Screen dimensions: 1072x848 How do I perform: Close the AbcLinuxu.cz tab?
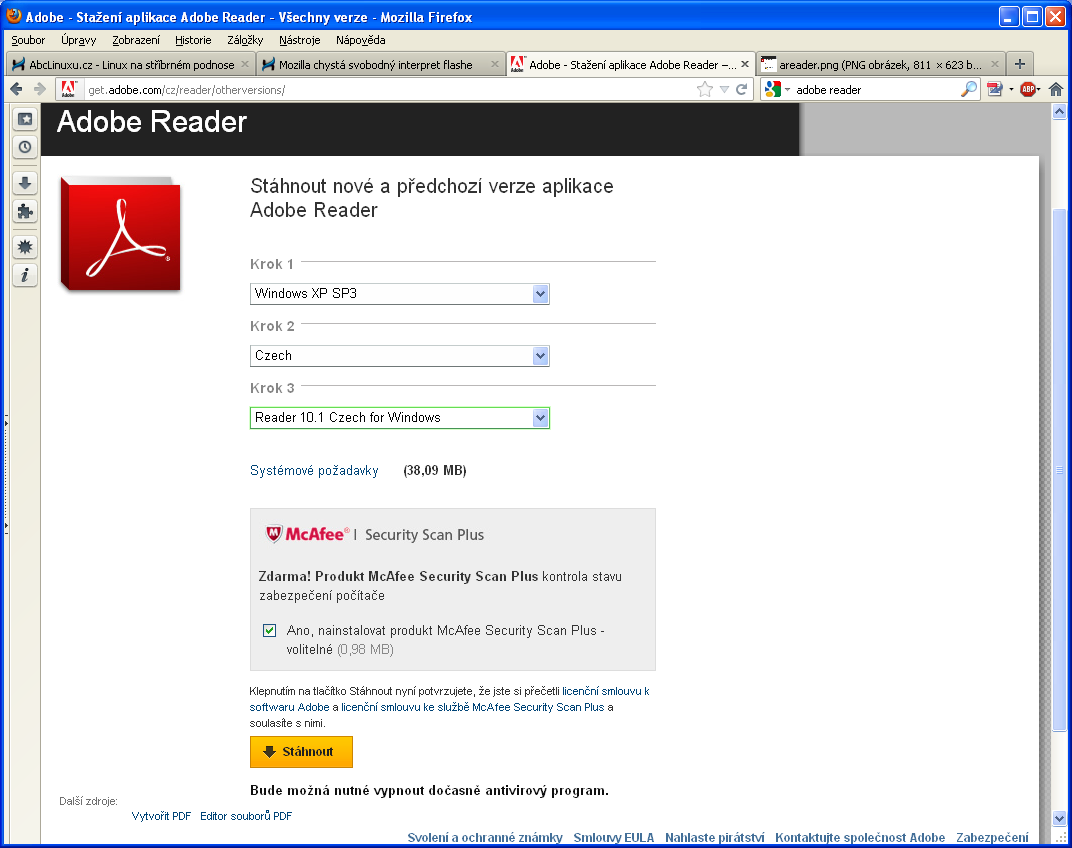(245, 64)
